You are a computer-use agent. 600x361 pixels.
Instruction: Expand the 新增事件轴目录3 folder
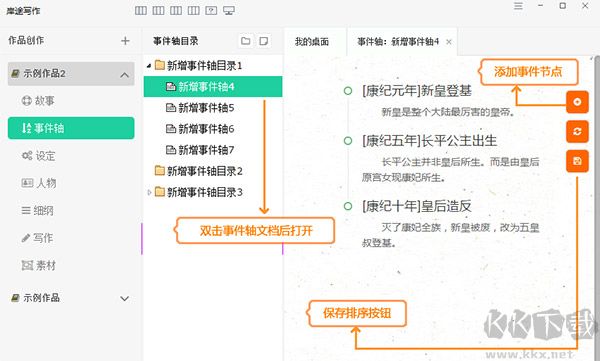[149, 192]
